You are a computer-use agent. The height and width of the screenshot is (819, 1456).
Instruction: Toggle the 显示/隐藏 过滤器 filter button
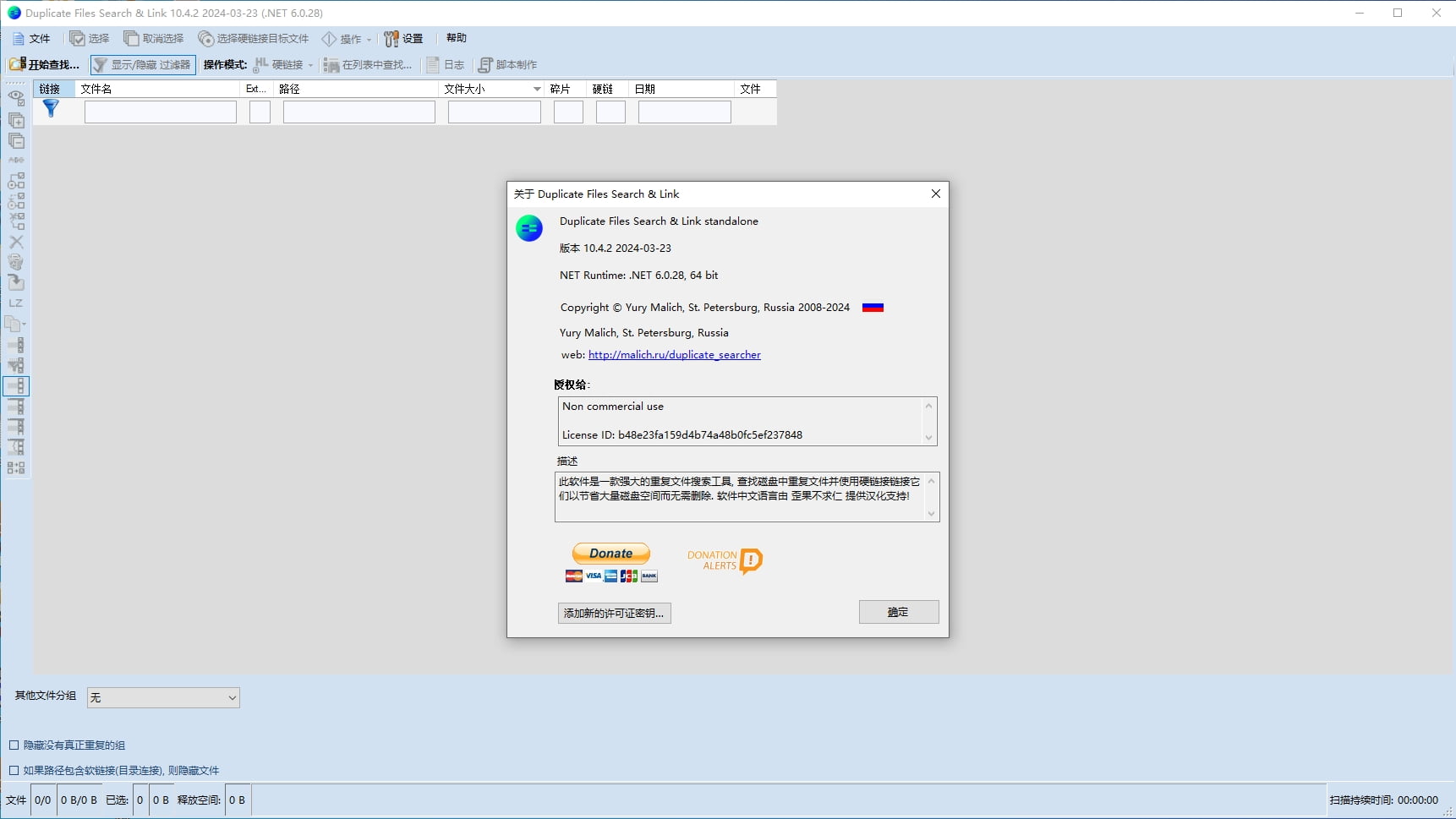click(x=143, y=64)
